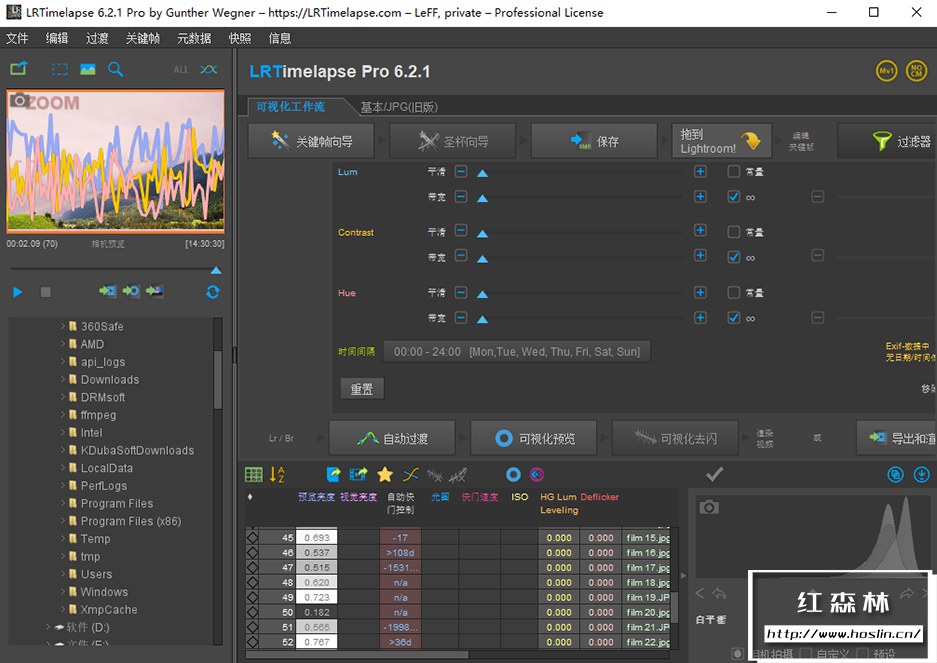Click the 重置 button
Screen dimensions: 937x663
362,389
